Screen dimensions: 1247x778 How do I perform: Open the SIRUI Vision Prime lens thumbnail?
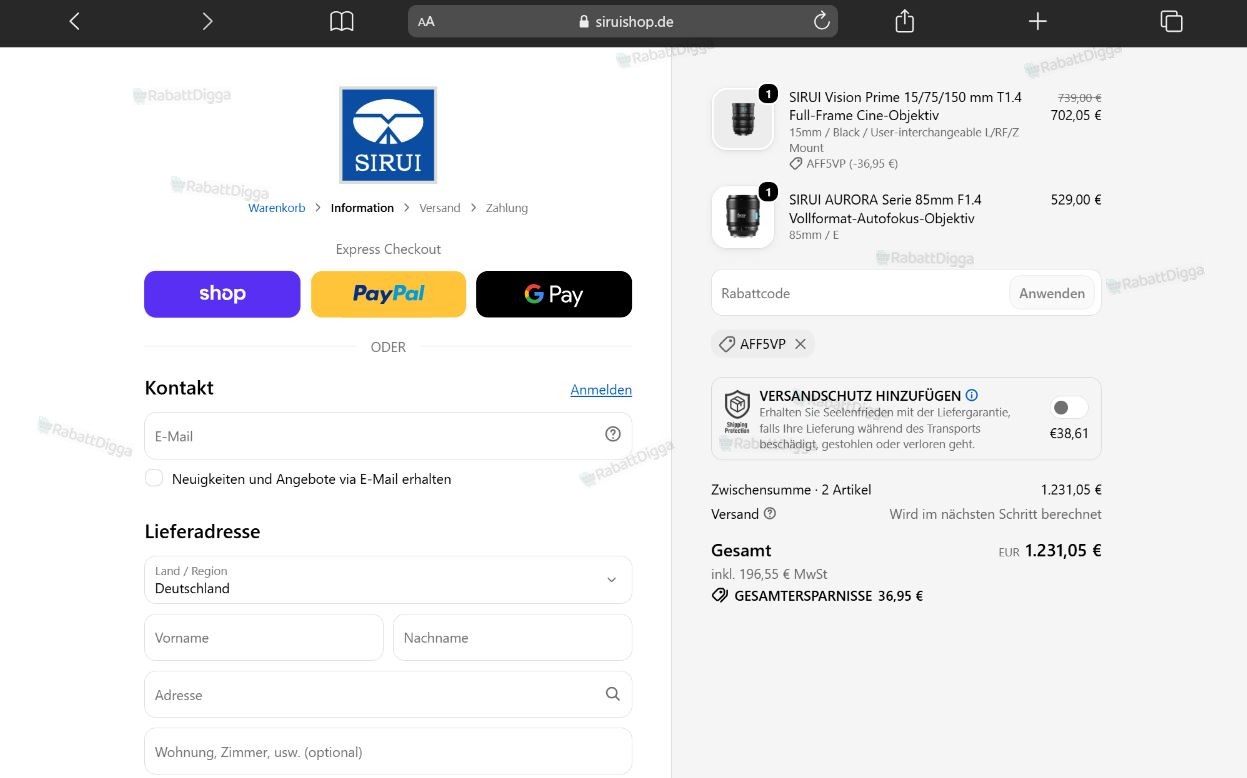pyautogui.click(x=743, y=119)
